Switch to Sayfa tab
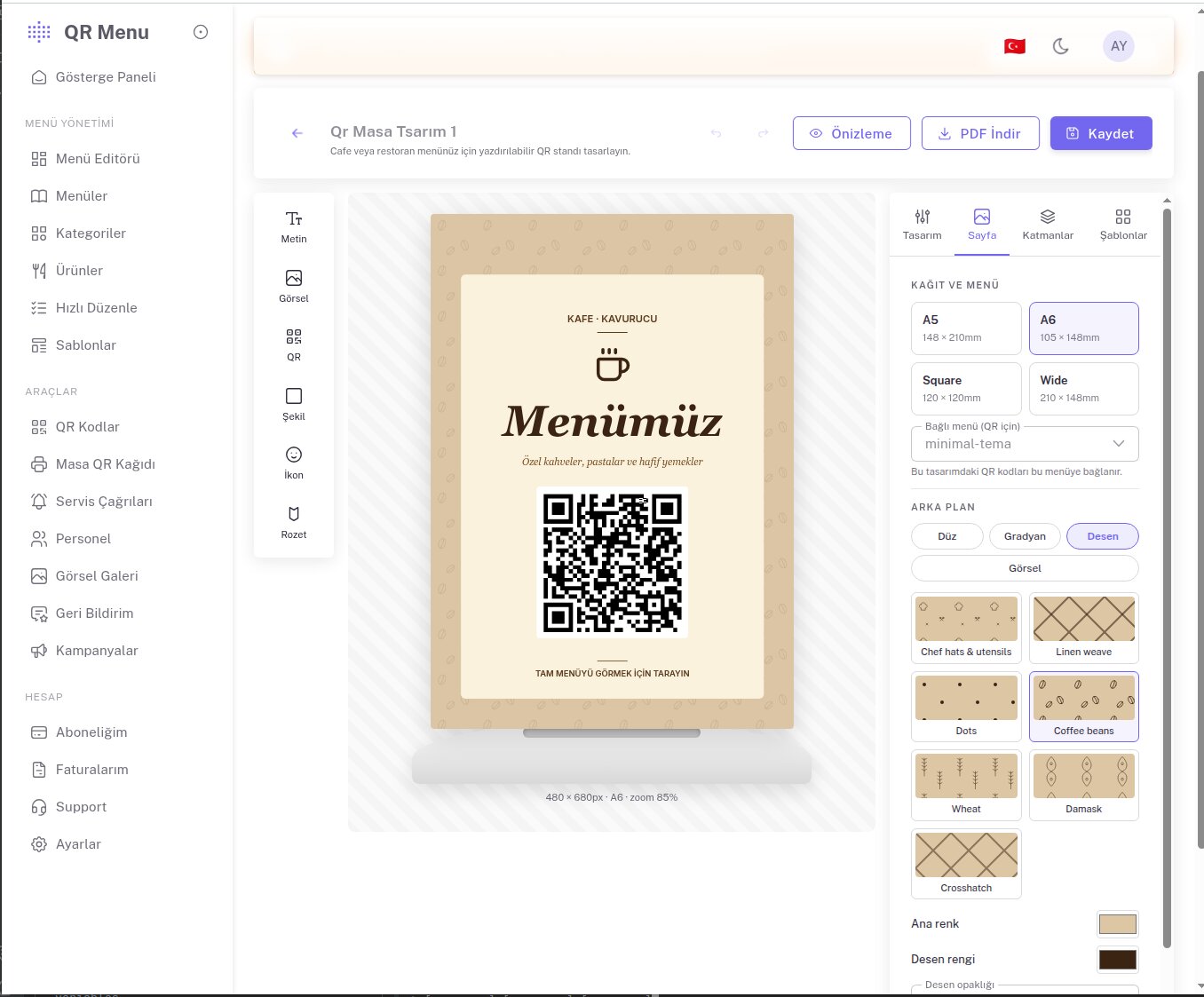Screen dimensions: 1204x997 (982, 225)
